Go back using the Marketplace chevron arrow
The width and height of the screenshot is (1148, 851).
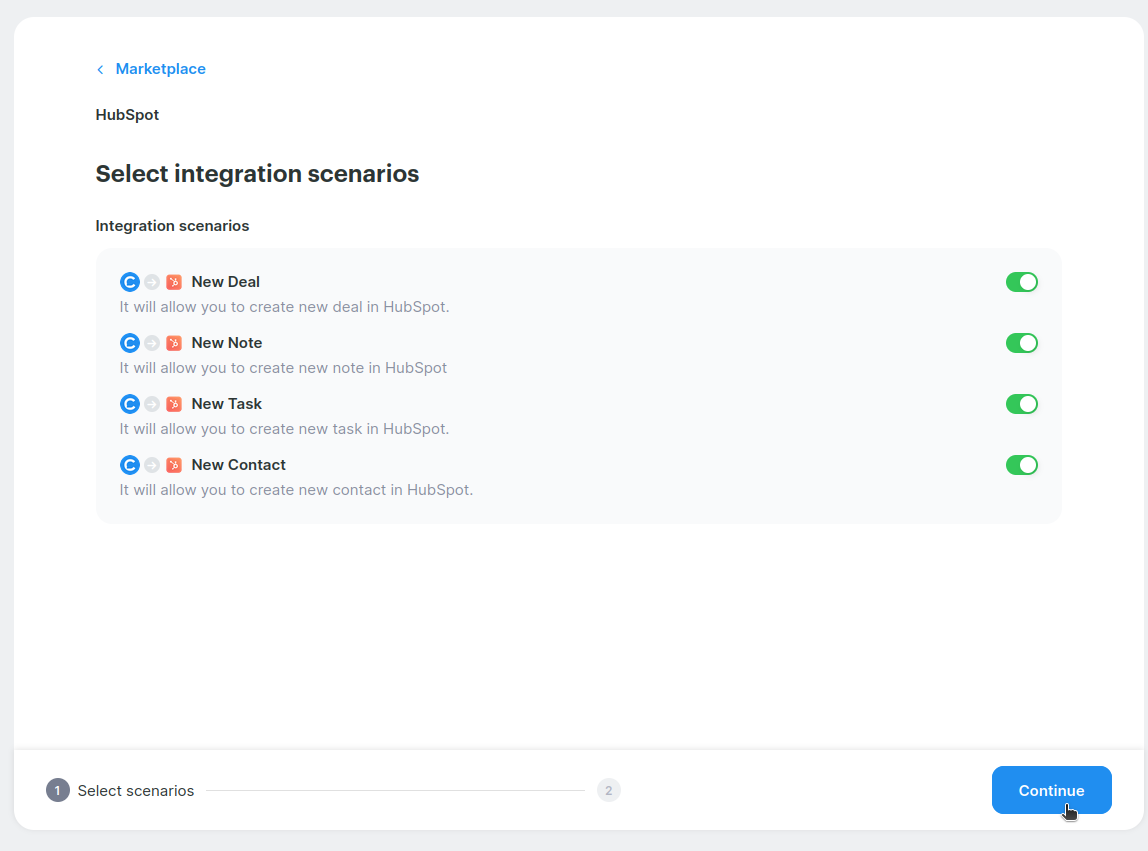tap(100, 69)
